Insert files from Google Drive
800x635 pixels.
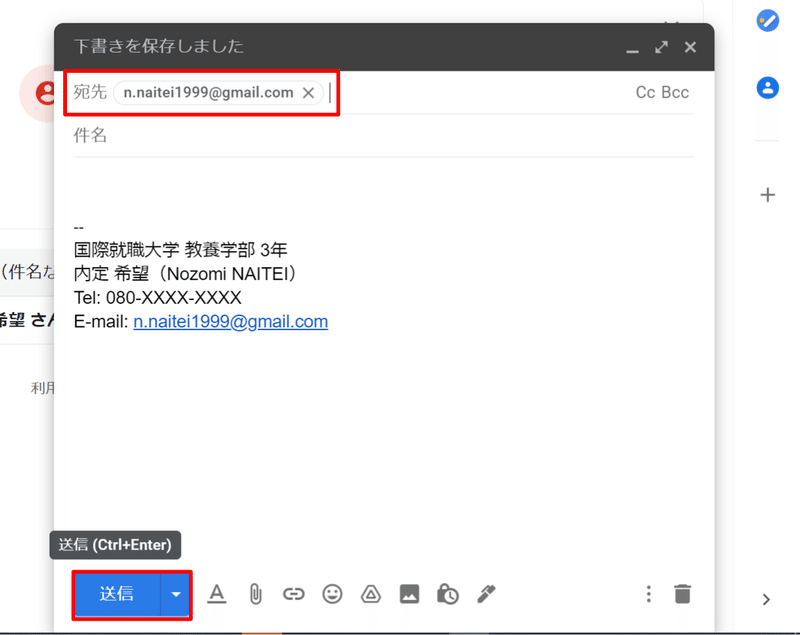pos(371,593)
